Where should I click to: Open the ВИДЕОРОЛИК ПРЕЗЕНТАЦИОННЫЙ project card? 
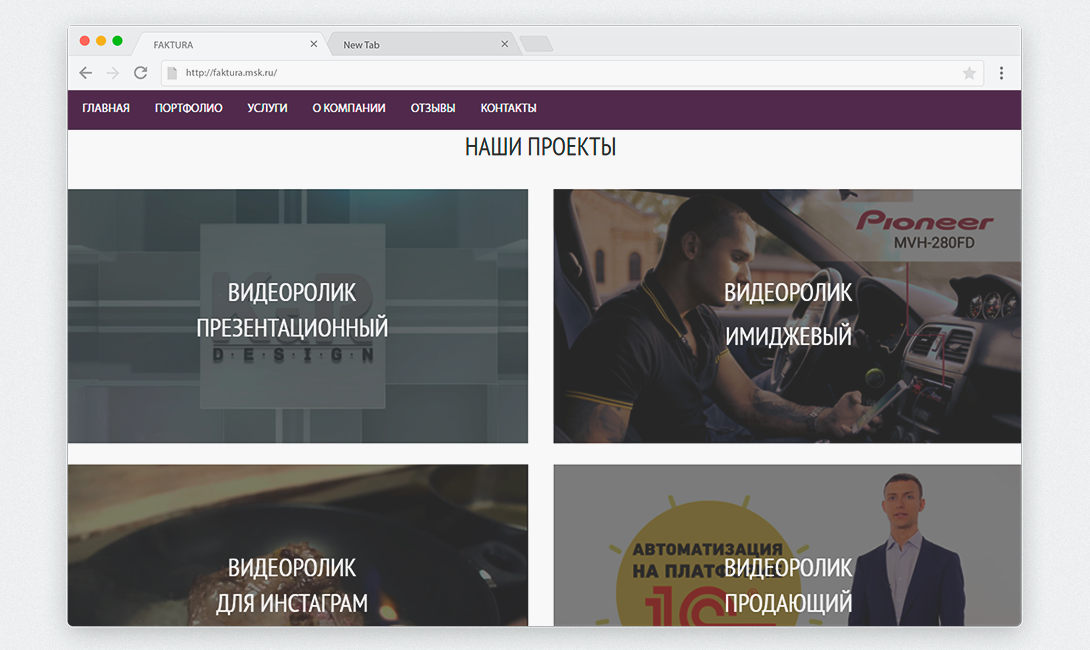click(298, 316)
